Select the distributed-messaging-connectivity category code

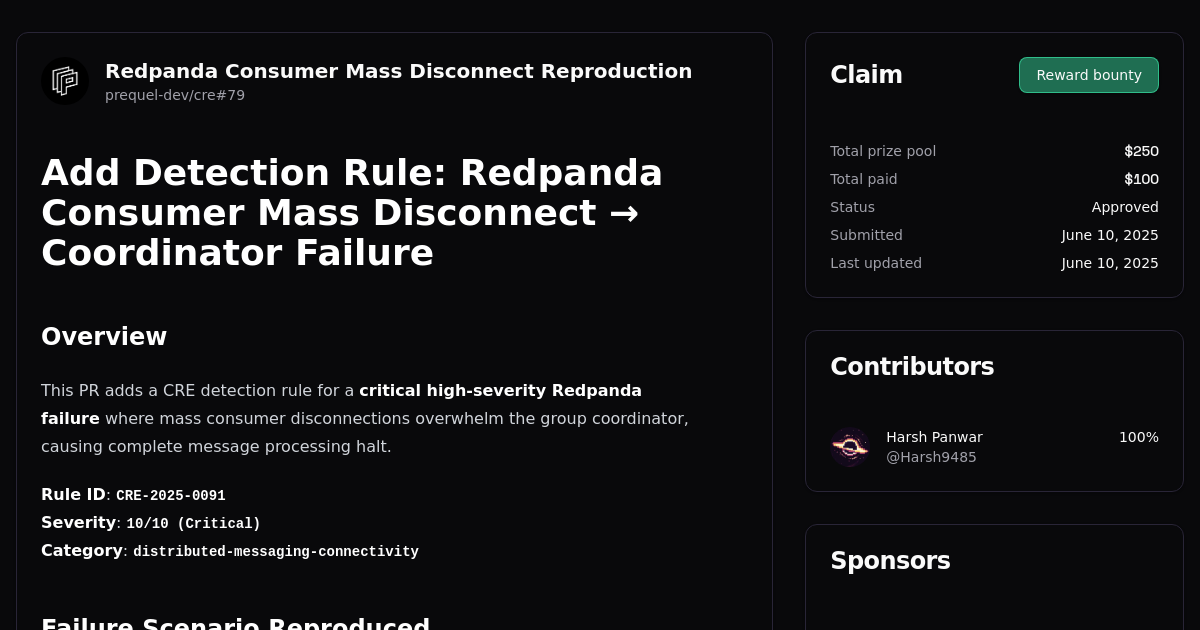[276, 551]
